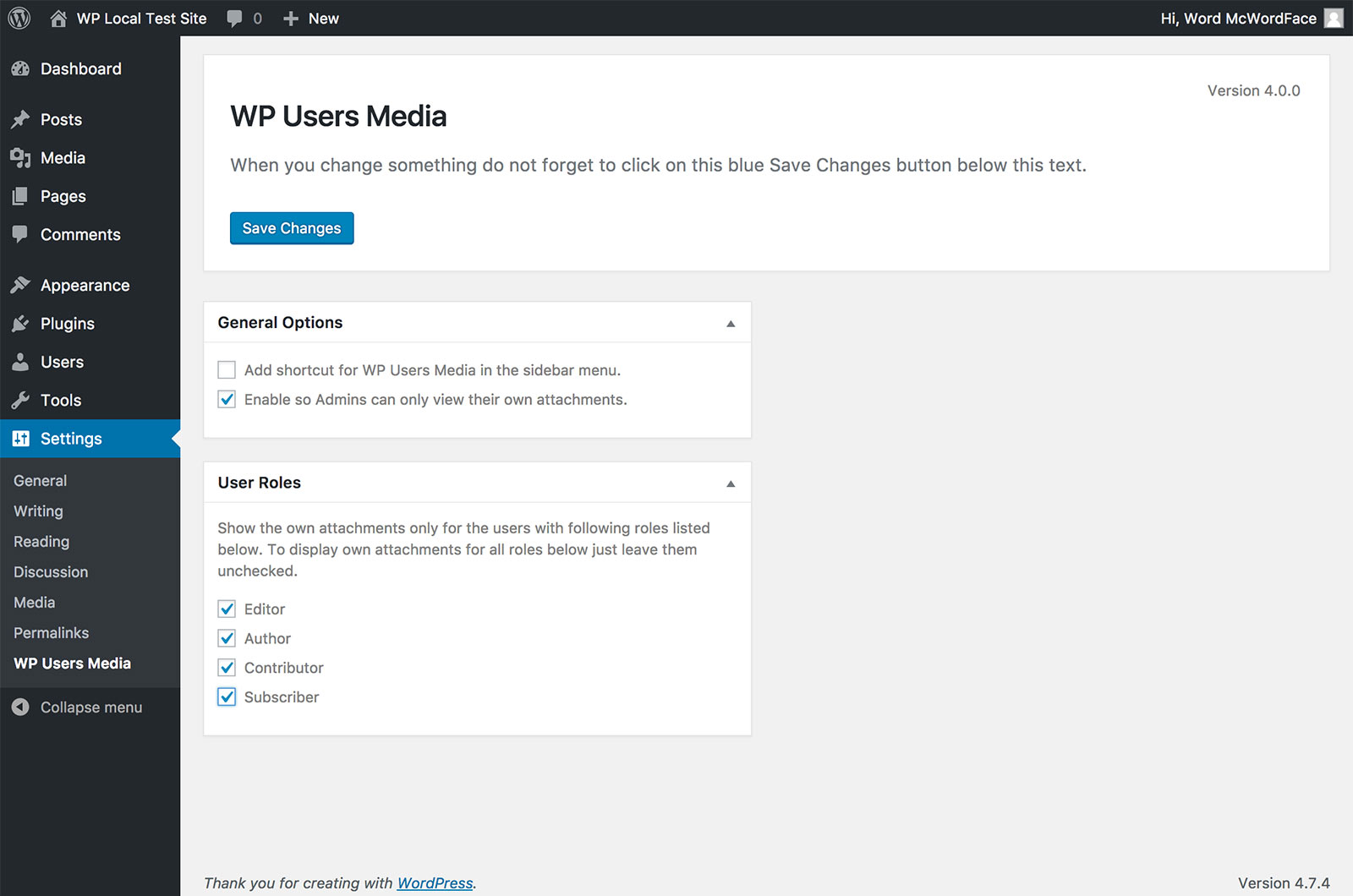This screenshot has width=1353, height=896.
Task: Uncheck the Contributor role checkbox
Action: point(227,668)
